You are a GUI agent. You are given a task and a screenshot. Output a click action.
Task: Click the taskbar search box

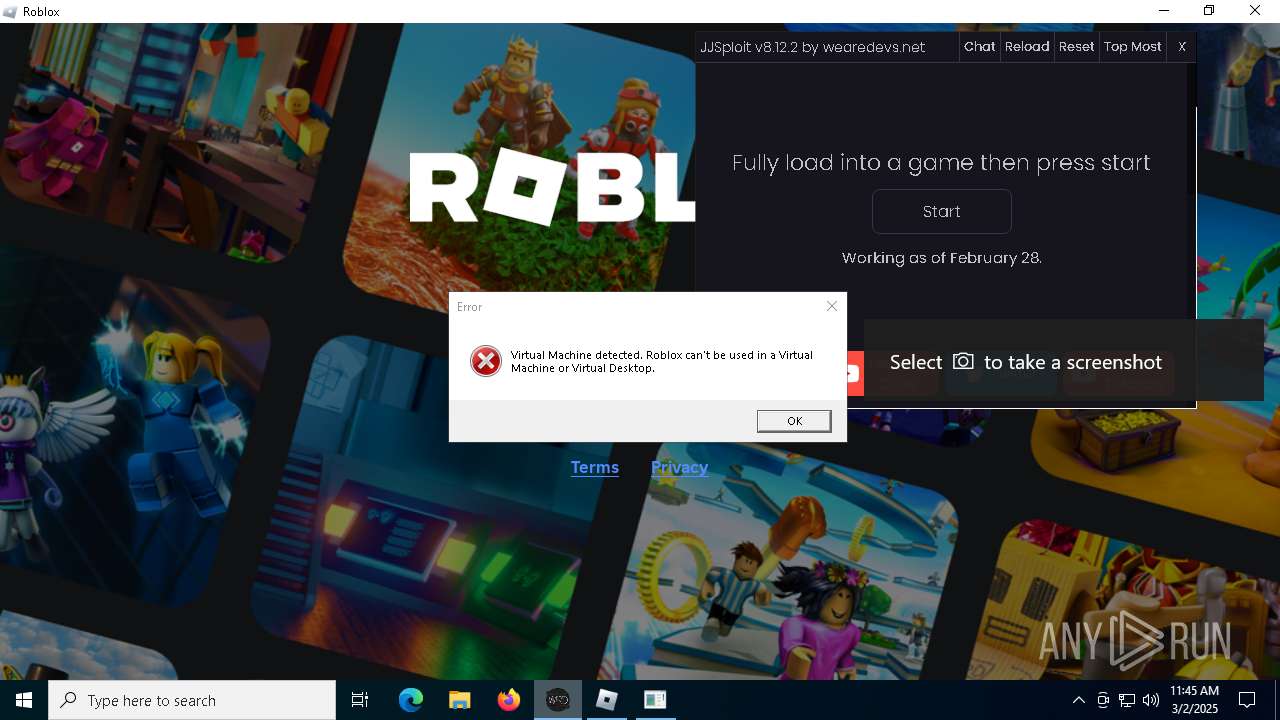(x=192, y=700)
